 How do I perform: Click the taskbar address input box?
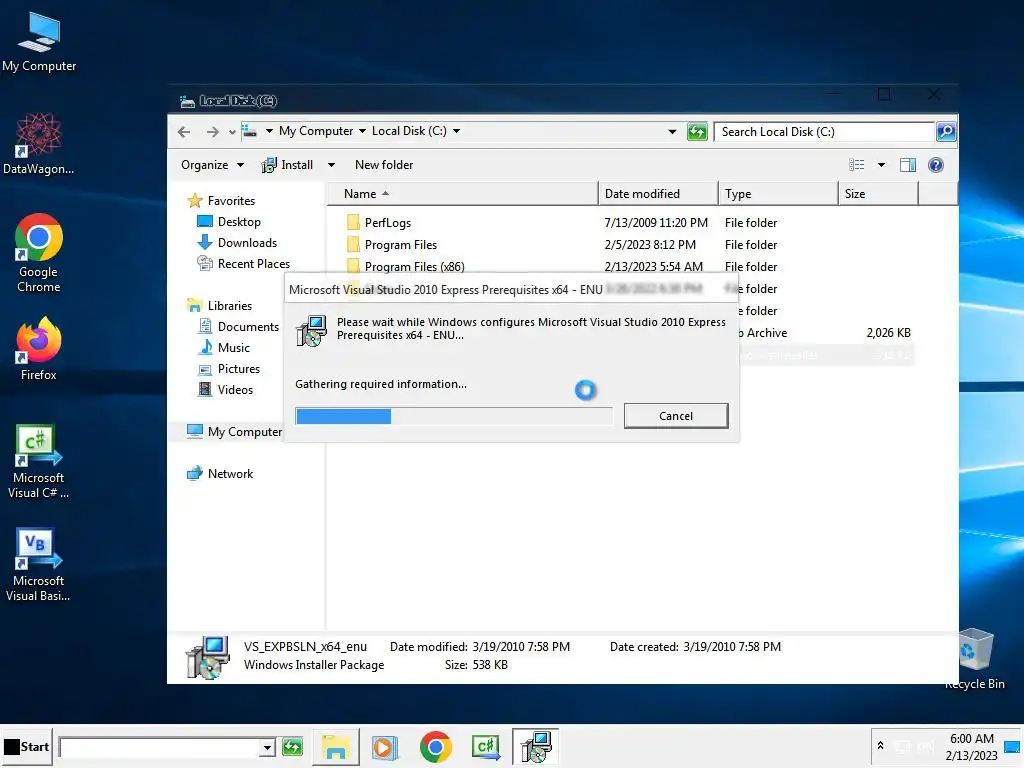tap(160, 747)
